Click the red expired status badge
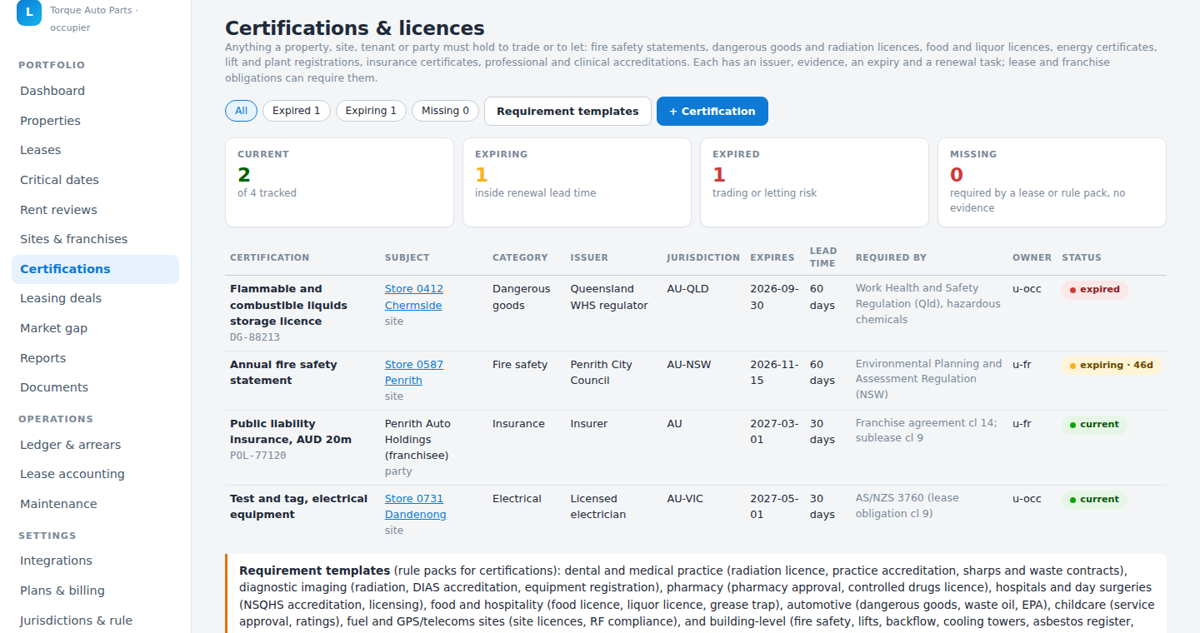 [x=1095, y=290]
